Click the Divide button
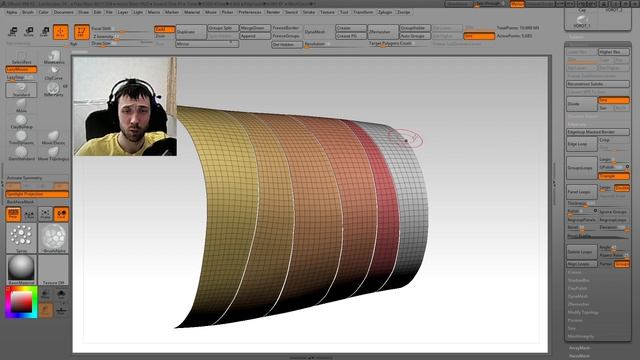Image resolution: width=640 pixels, height=360 pixels. click(582, 104)
